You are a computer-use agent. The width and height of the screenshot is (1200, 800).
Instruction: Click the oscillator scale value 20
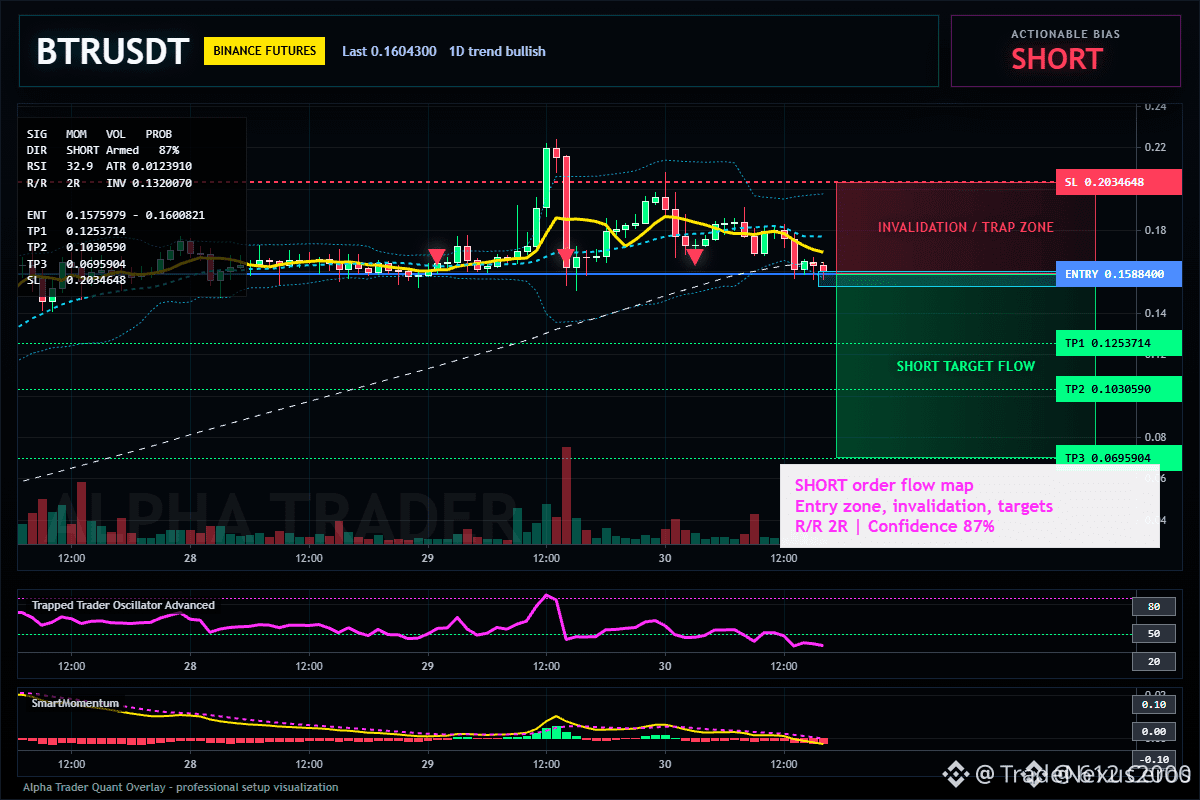pyautogui.click(x=1153, y=661)
